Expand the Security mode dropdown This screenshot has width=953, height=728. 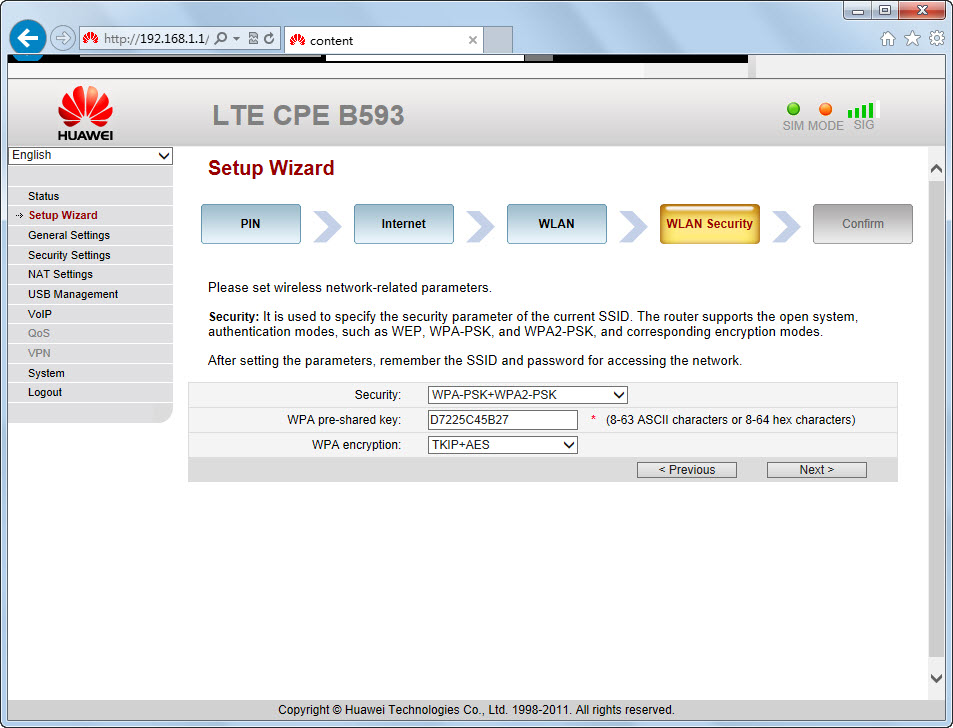[x=527, y=395]
